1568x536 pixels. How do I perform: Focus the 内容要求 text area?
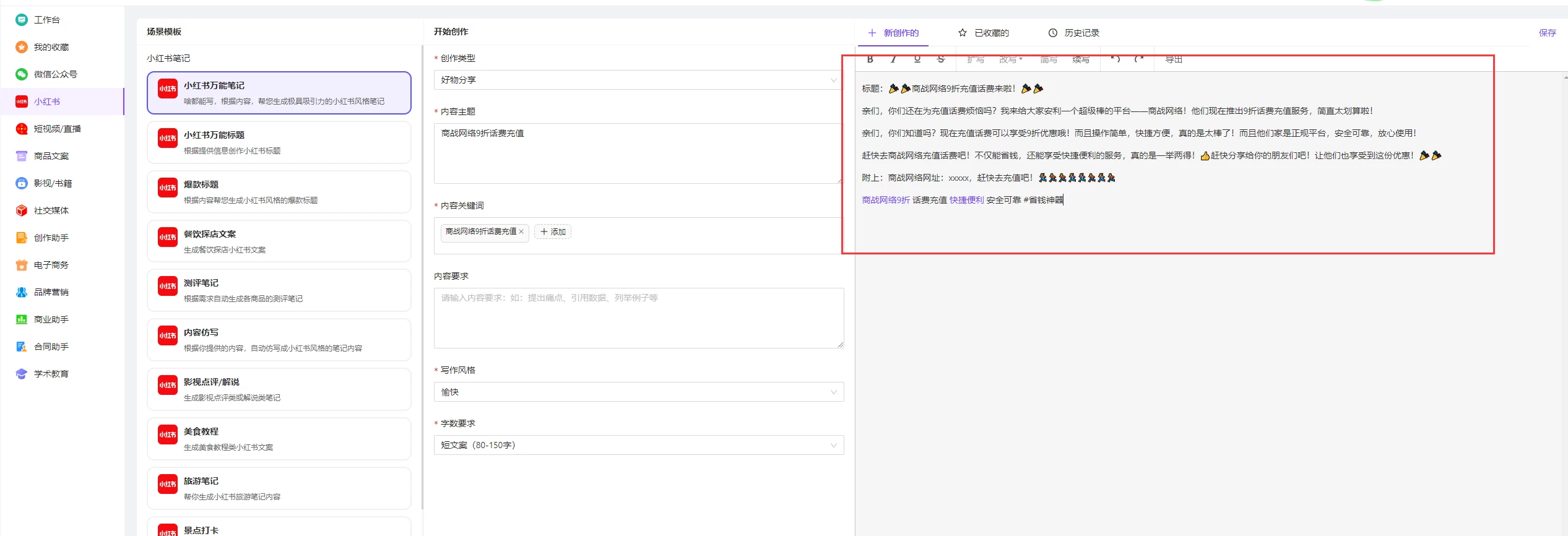pyautogui.click(x=639, y=318)
